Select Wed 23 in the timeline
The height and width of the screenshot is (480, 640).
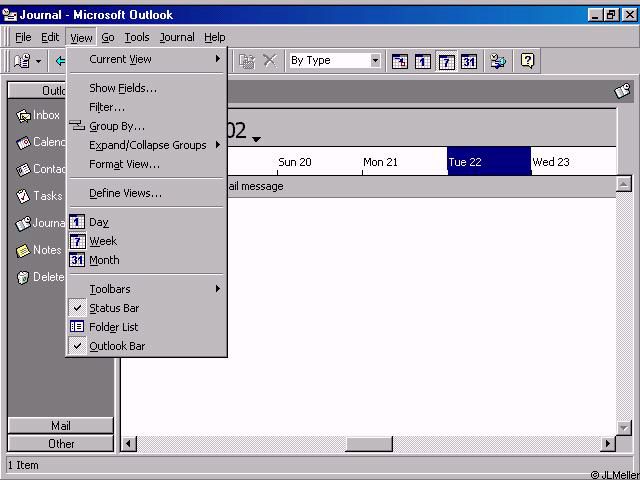(x=574, y=162)
